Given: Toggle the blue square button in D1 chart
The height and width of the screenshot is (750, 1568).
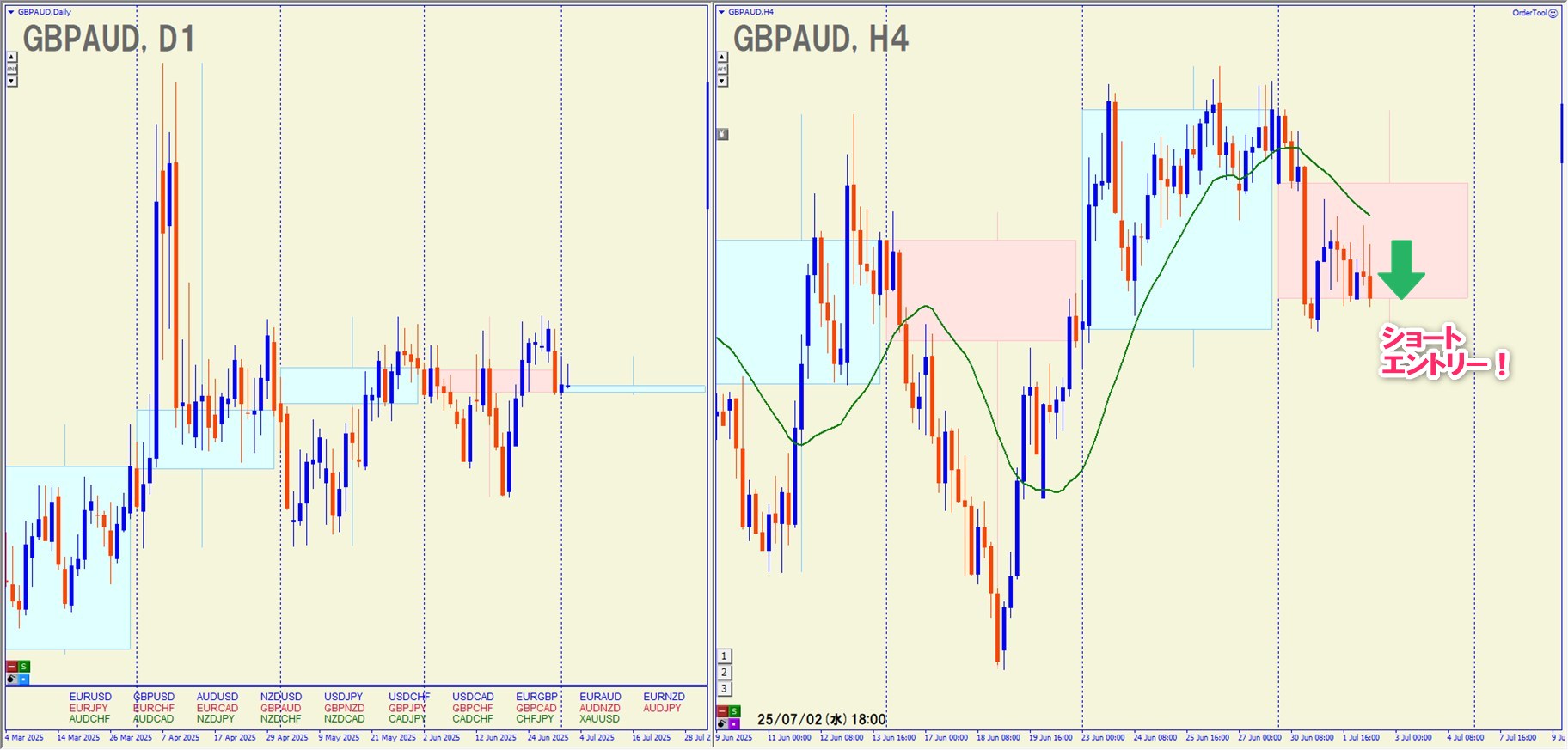Looking at the screenshot, I should (23, 679).
